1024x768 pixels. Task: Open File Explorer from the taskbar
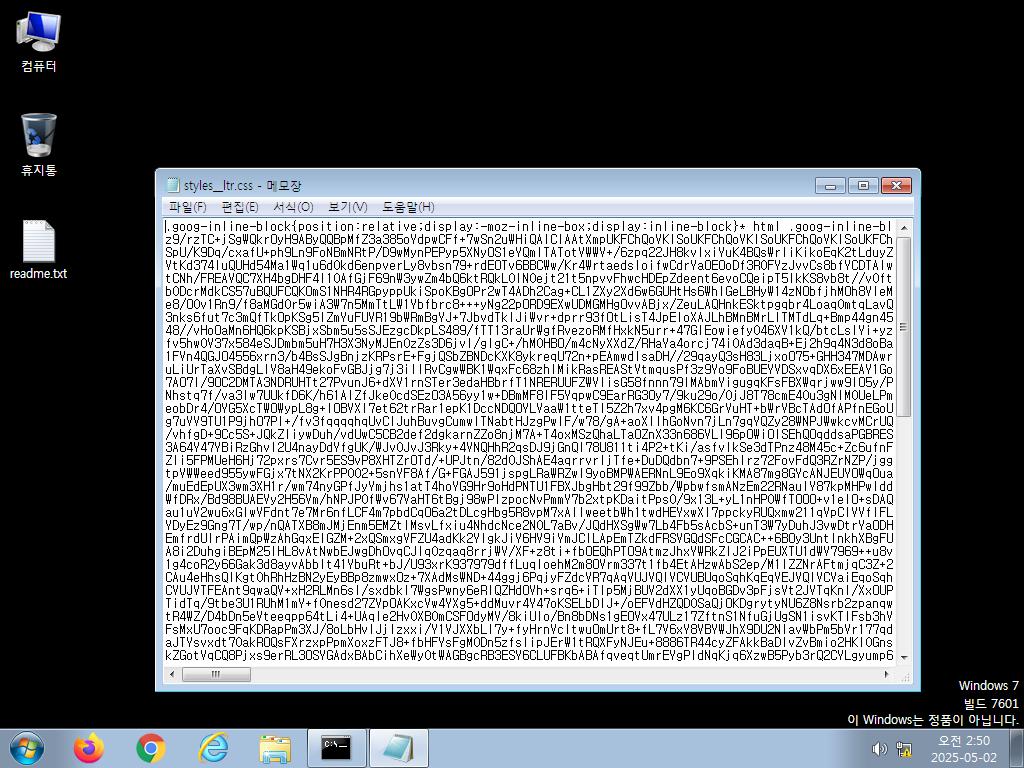(x=275, y=749)
